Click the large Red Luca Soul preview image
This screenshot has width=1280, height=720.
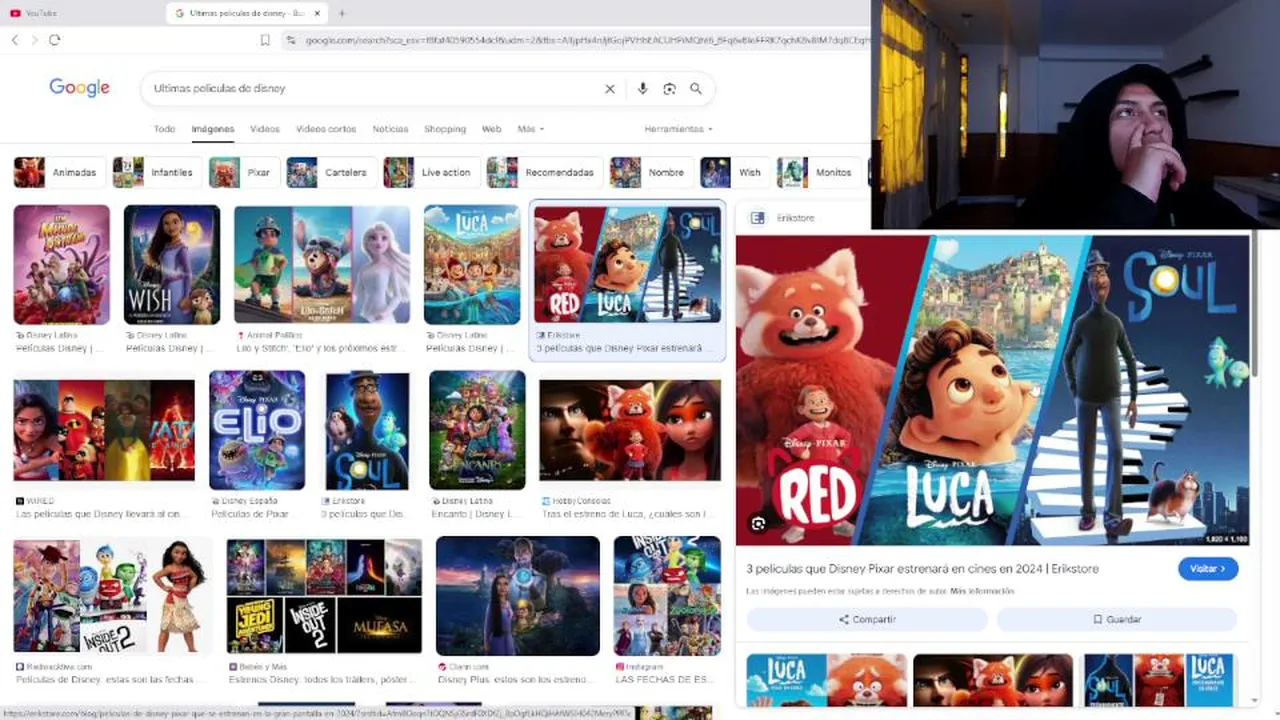click(993, 390)
